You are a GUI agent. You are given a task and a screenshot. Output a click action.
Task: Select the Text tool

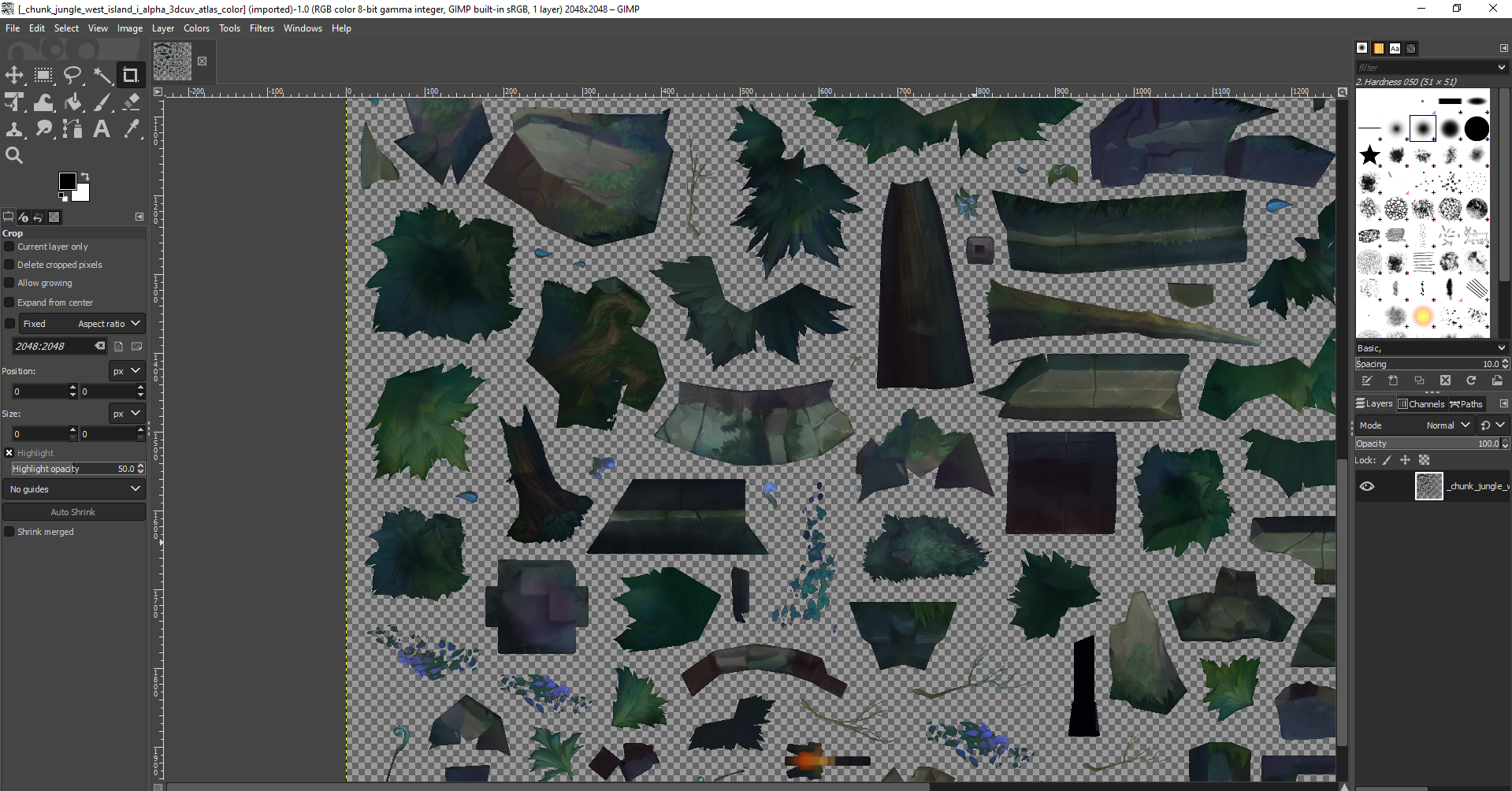[102, 129]
